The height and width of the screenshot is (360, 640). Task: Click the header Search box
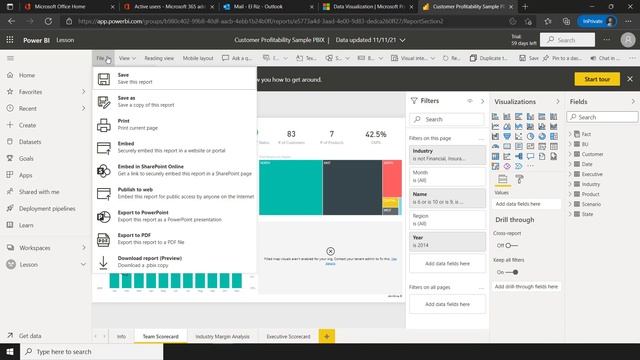567,40
